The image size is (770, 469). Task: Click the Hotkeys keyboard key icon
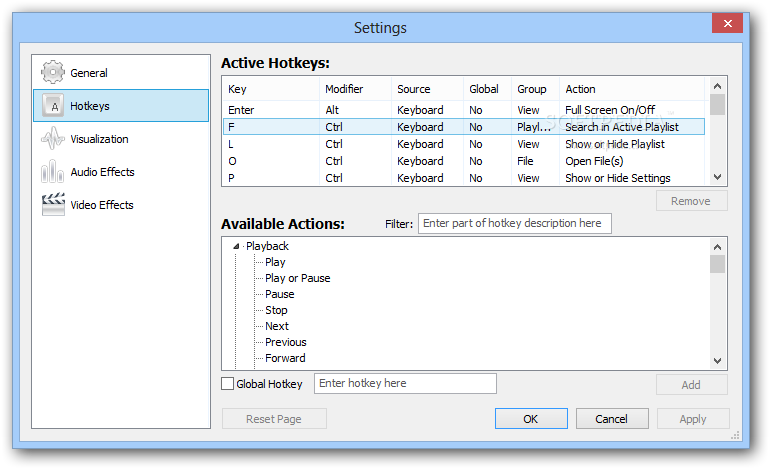(x=53, y=106)
